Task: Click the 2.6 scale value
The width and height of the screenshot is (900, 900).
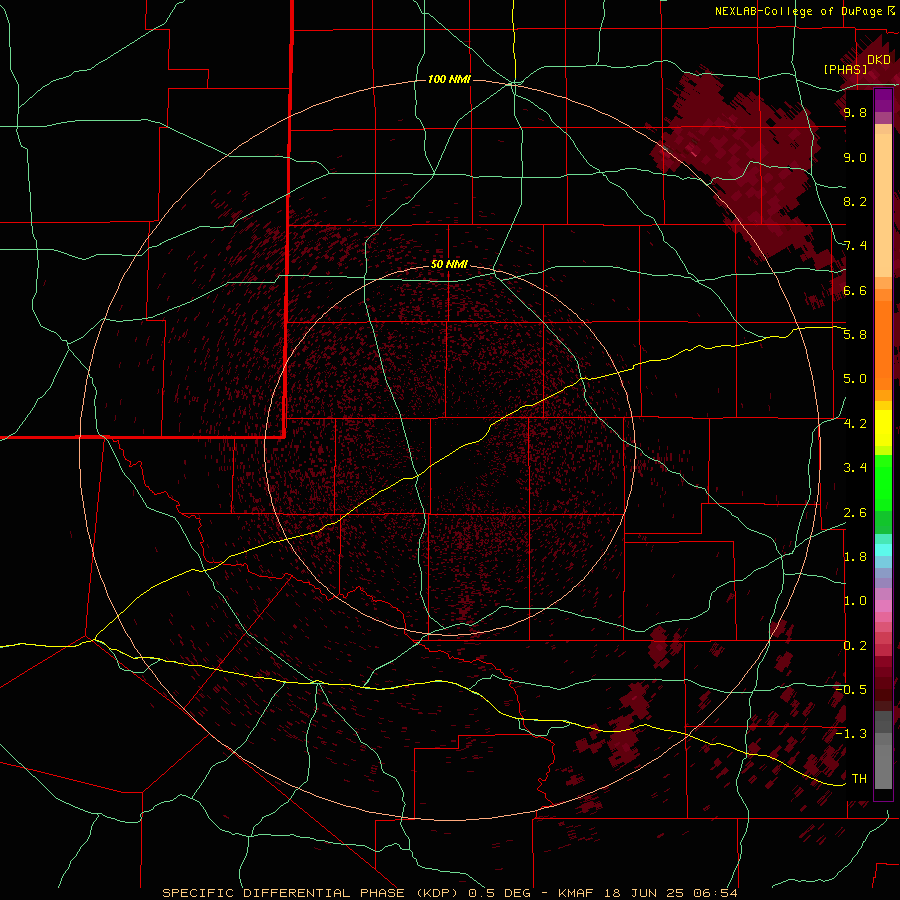Action: [855, 513]
